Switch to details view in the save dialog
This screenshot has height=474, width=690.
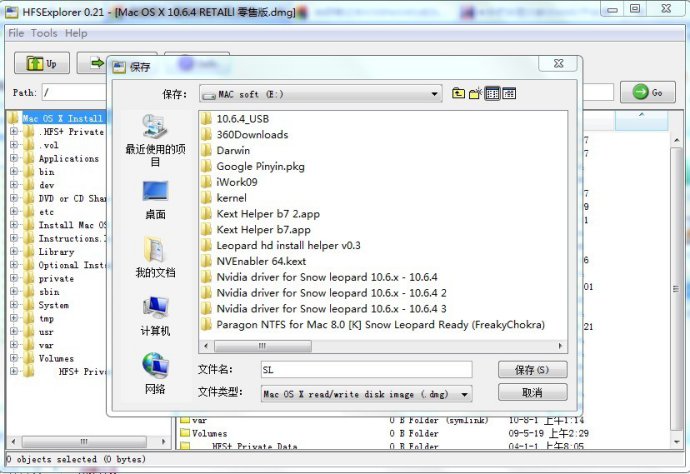tap(509, 94)
